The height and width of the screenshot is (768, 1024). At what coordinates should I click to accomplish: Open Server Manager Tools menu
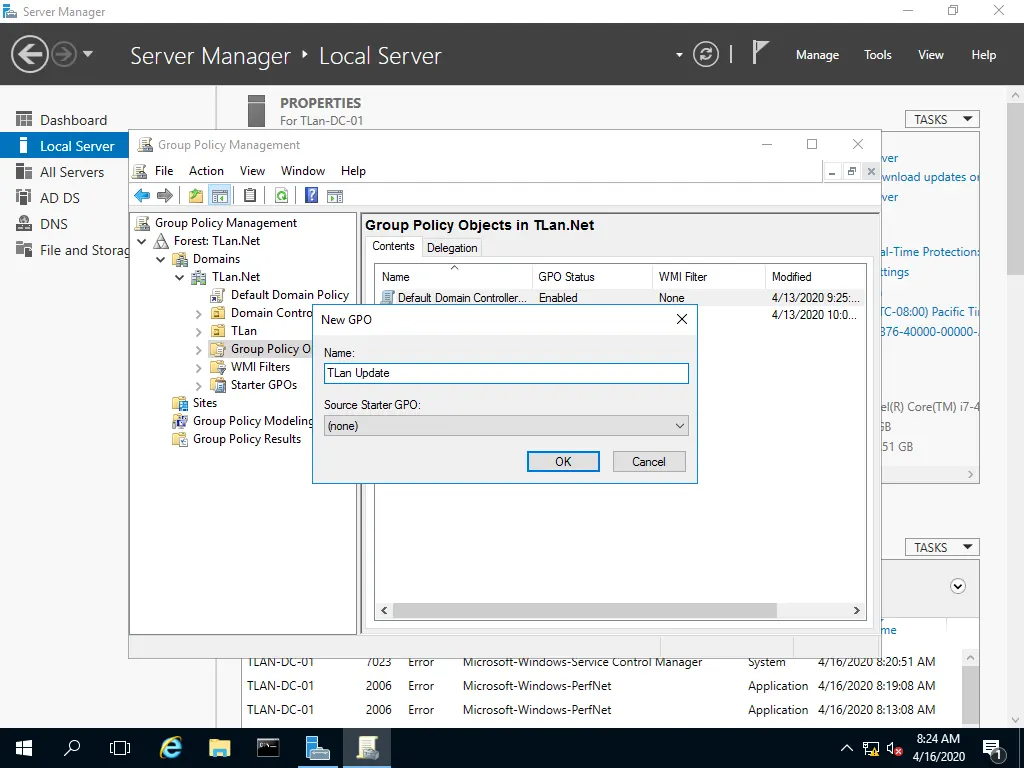[877, 55]
